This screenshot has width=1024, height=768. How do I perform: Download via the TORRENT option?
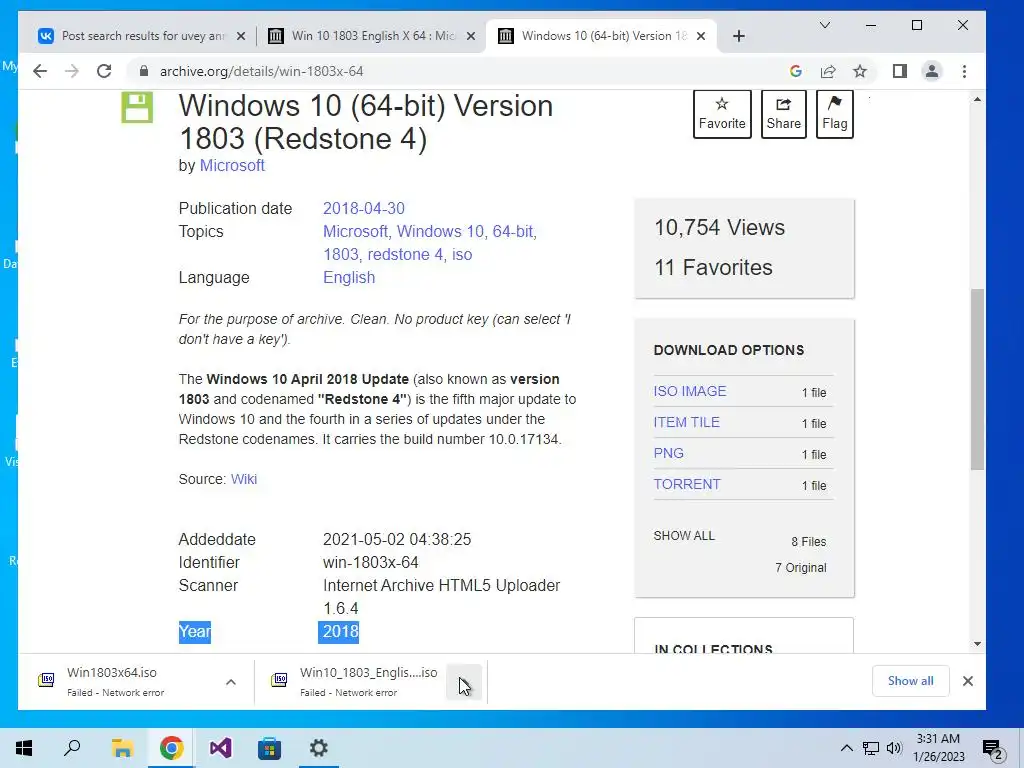tap(687, 484)
